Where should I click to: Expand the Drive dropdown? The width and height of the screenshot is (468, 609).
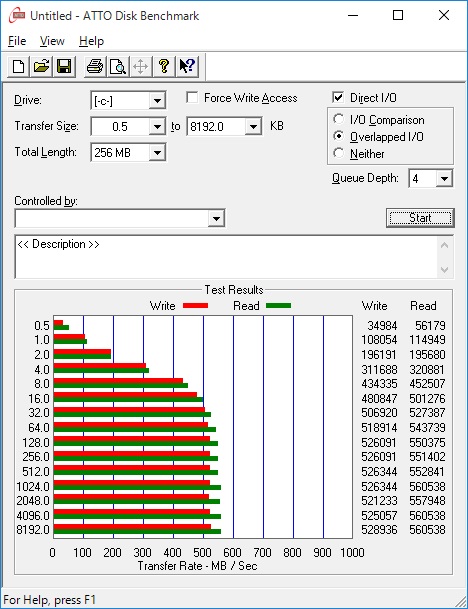point(157,101)
